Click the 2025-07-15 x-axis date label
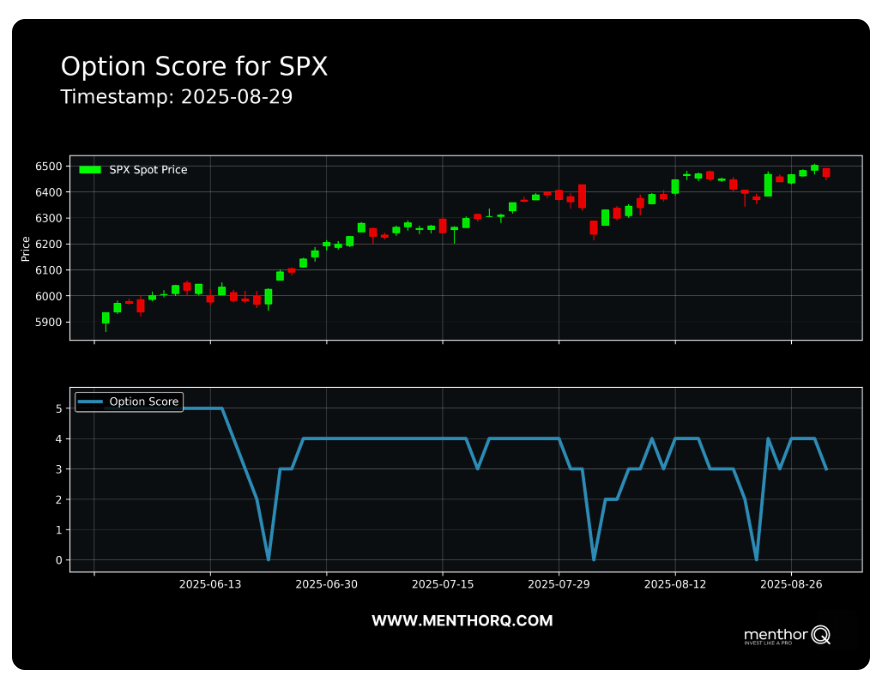This screenshot has width=895, height=680. (443, 584)
